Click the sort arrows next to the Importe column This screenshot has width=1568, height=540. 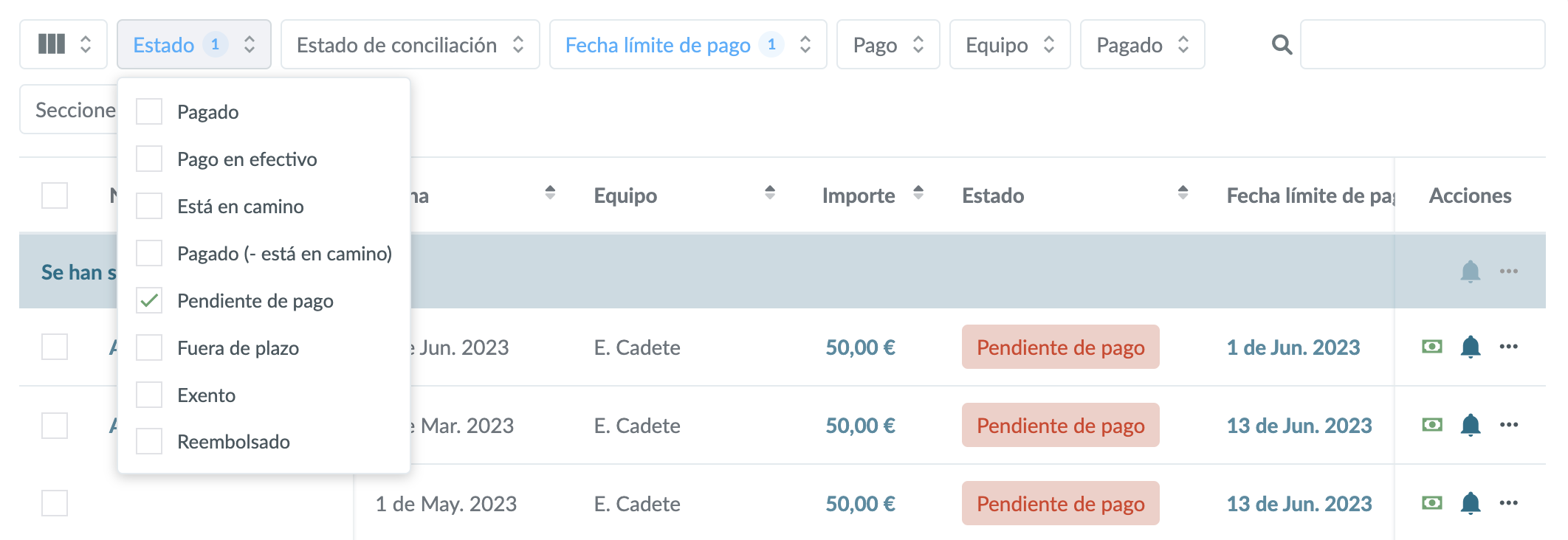point(918,193)
